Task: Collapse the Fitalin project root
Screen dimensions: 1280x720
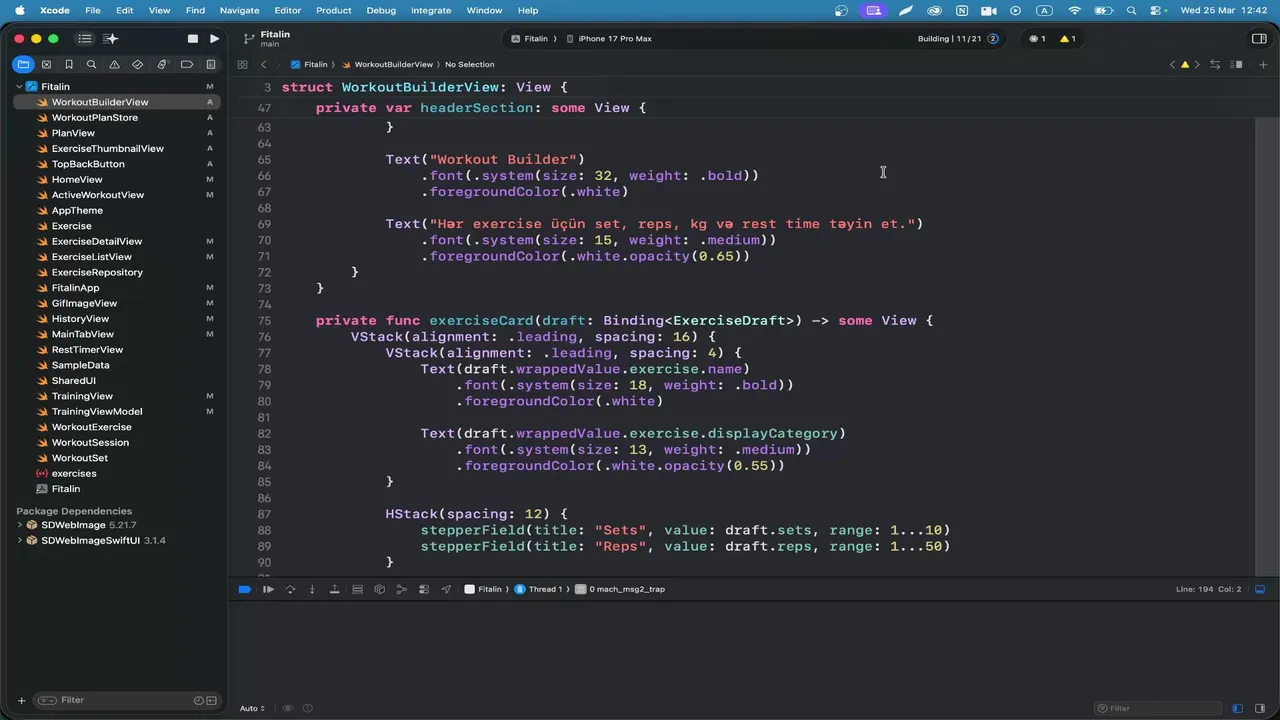Action: point(19,87)
